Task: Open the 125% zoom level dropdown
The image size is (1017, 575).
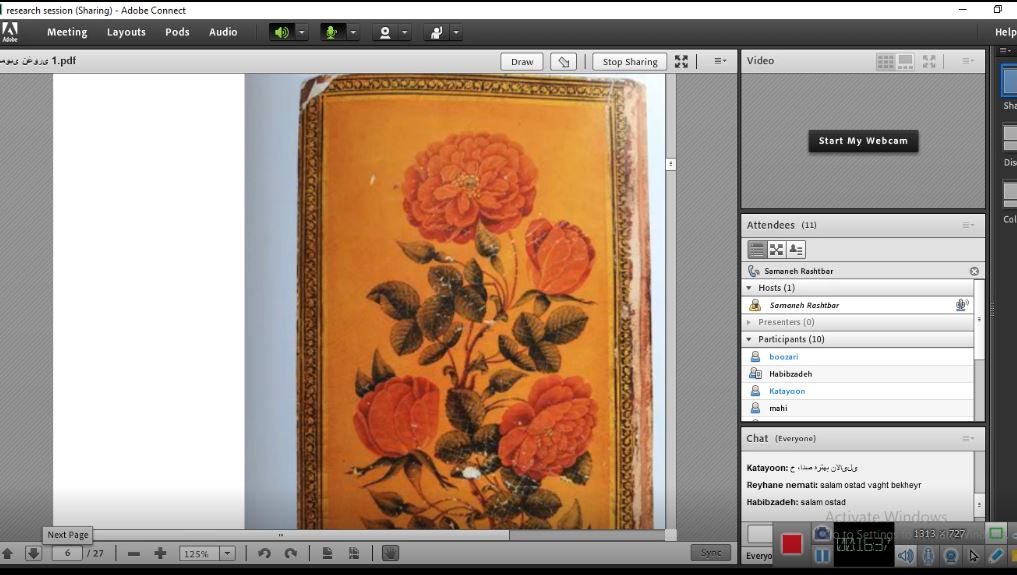Action: point(228,554)
